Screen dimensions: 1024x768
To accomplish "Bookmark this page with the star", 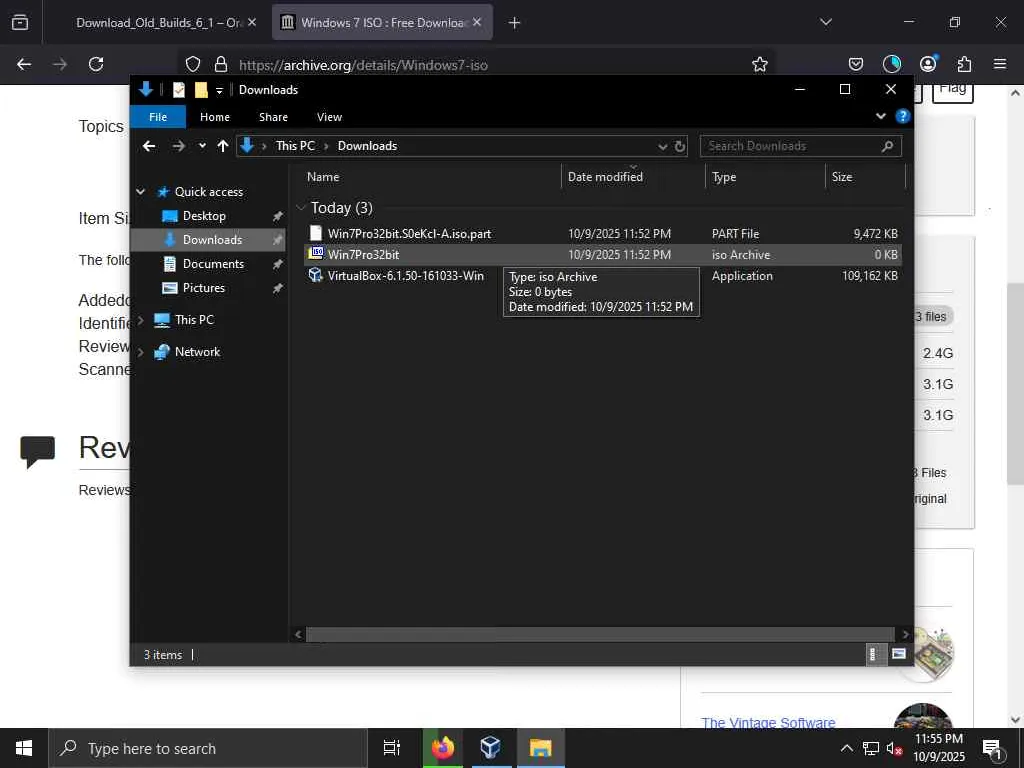I will (x=760, y=64).
